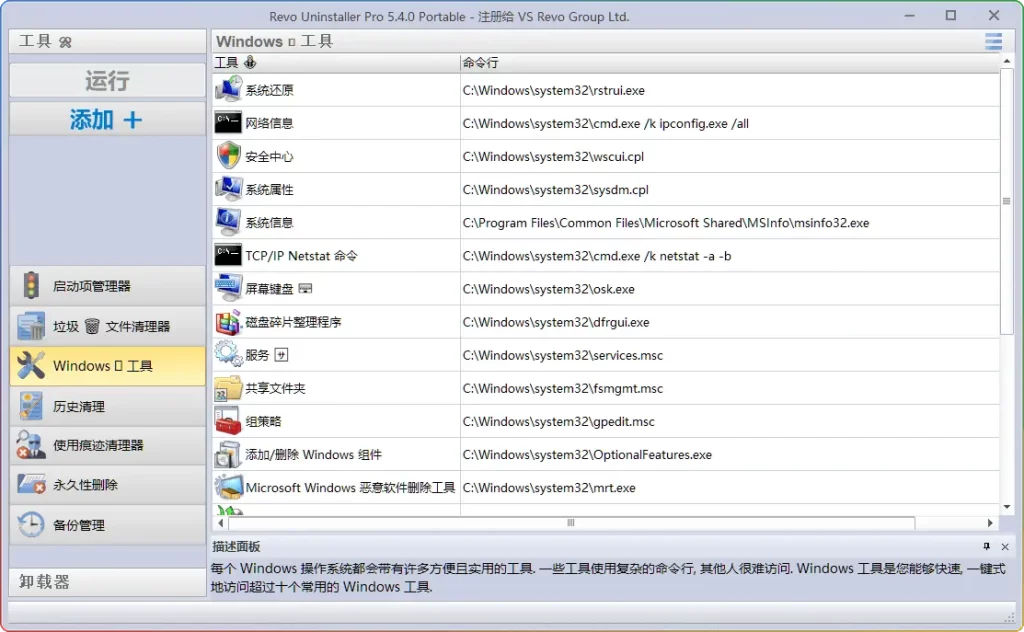
Task: Click the 网络信息 command prompt icon
Action: point(228,123)
